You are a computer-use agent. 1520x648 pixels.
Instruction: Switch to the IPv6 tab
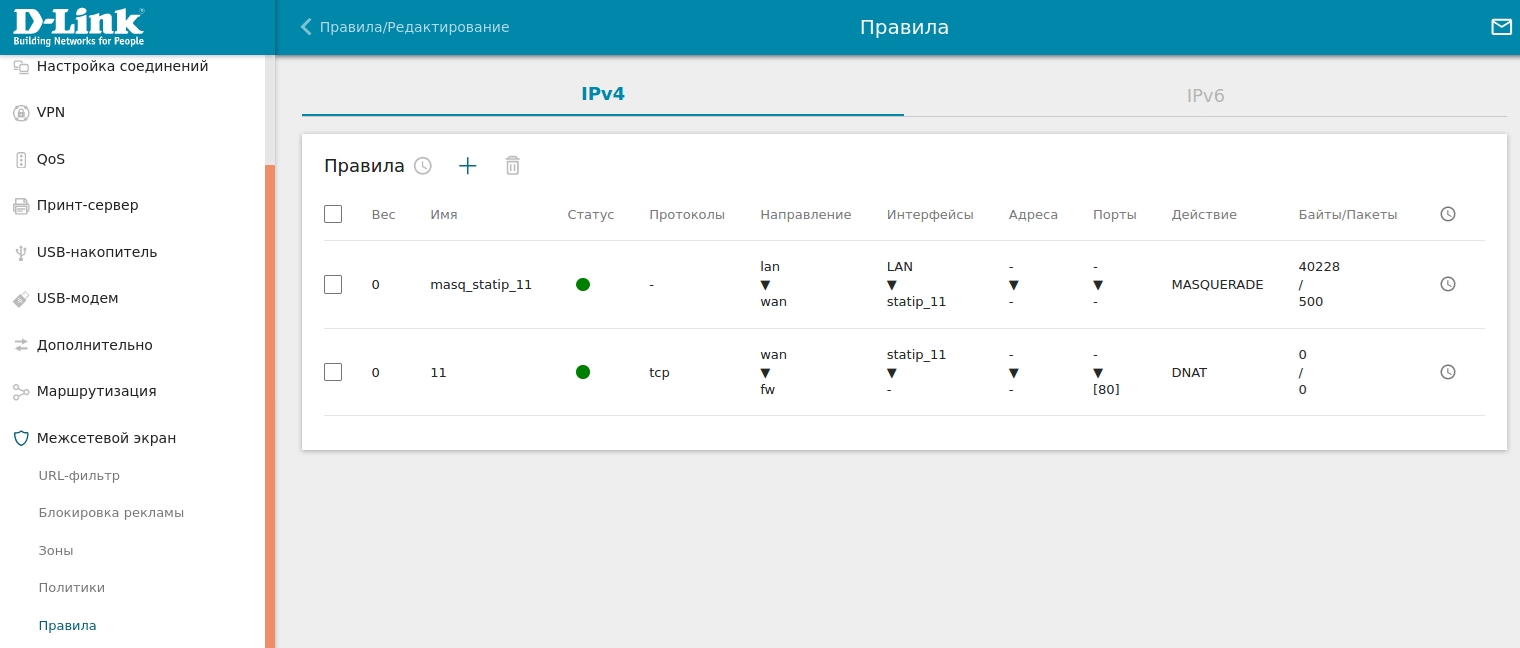point(1205,96)
